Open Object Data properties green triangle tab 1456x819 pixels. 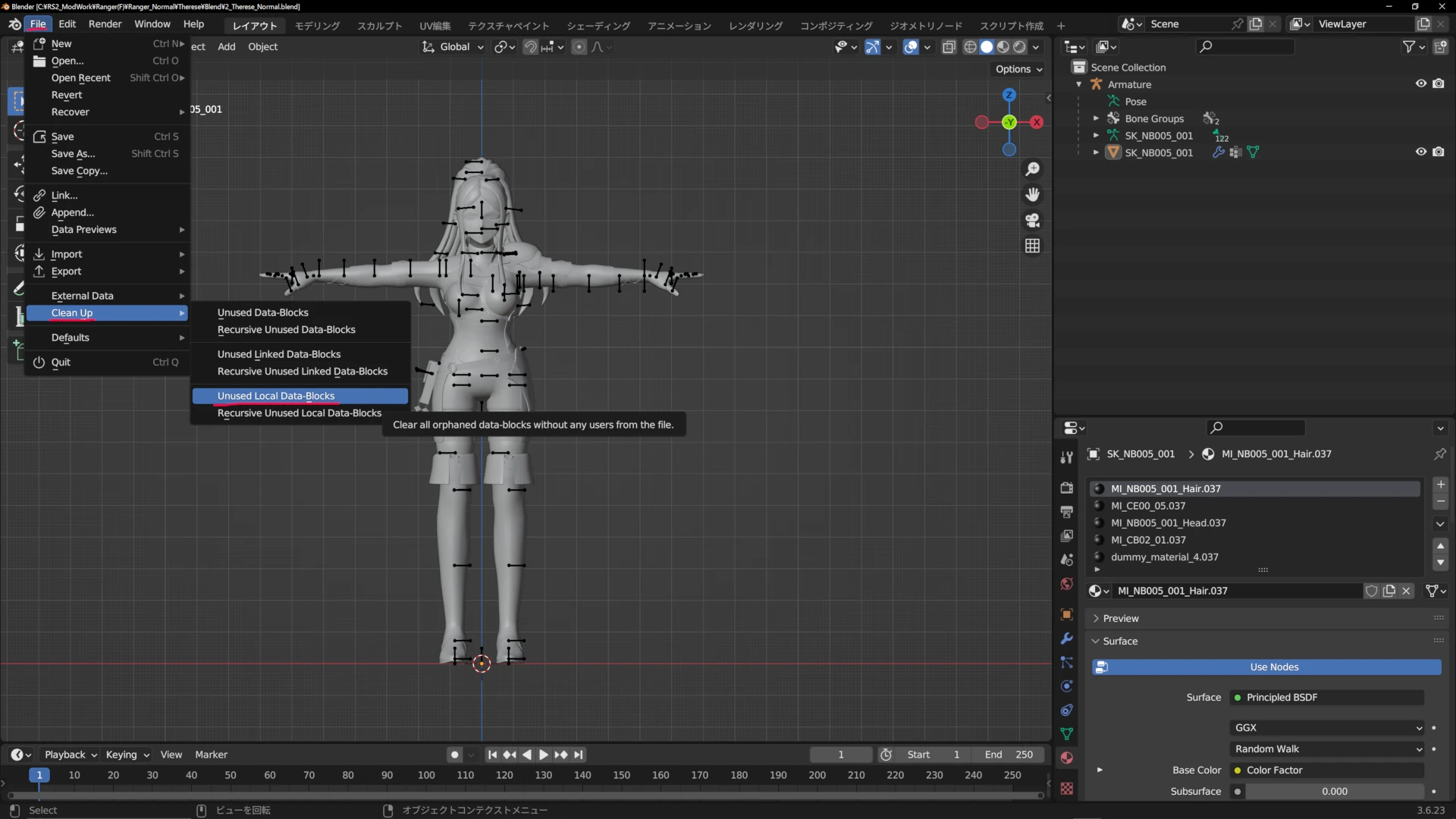click(x=1066, y=734)
